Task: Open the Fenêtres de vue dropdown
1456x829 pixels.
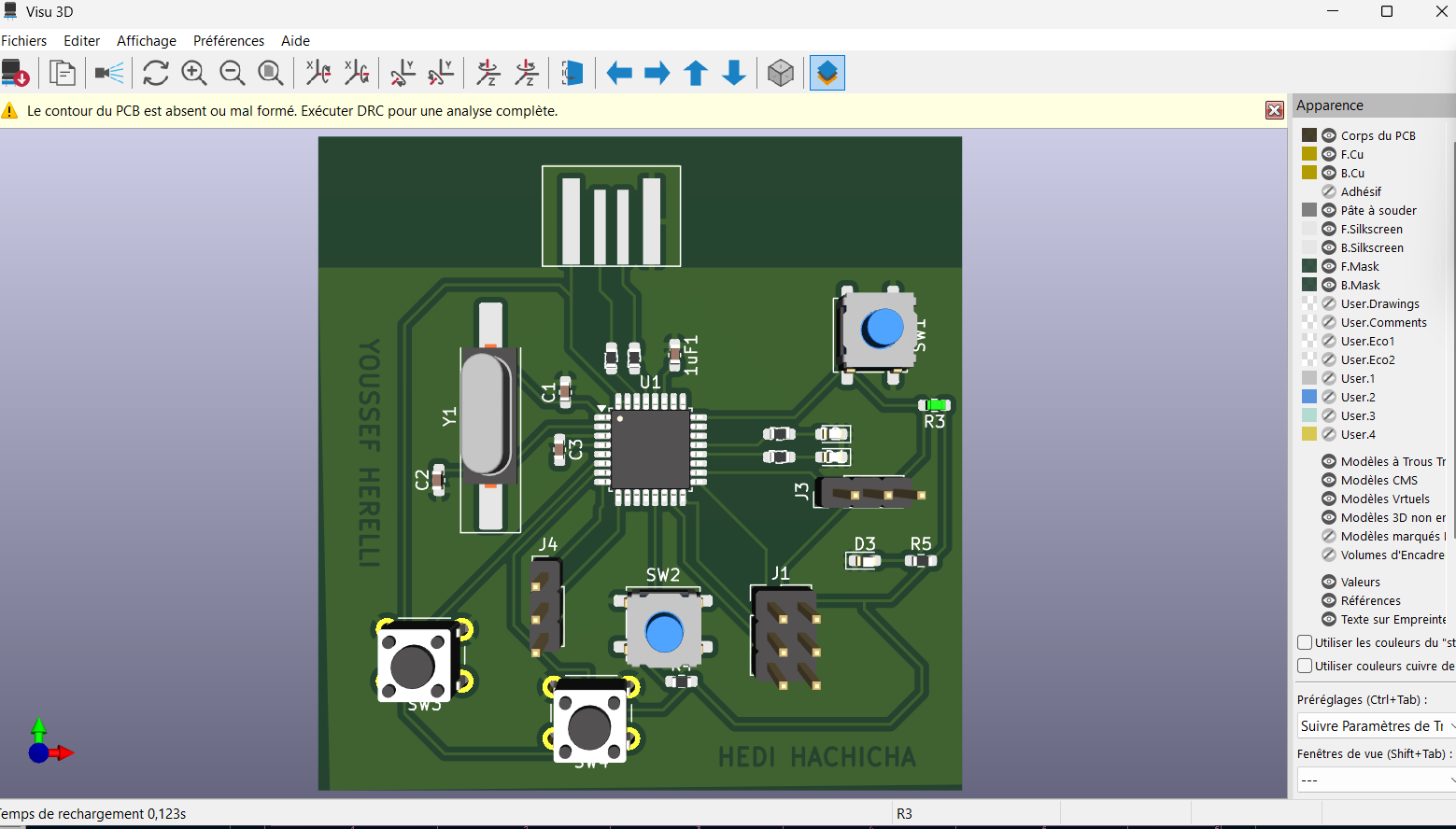Action: tap(1375, 780)
